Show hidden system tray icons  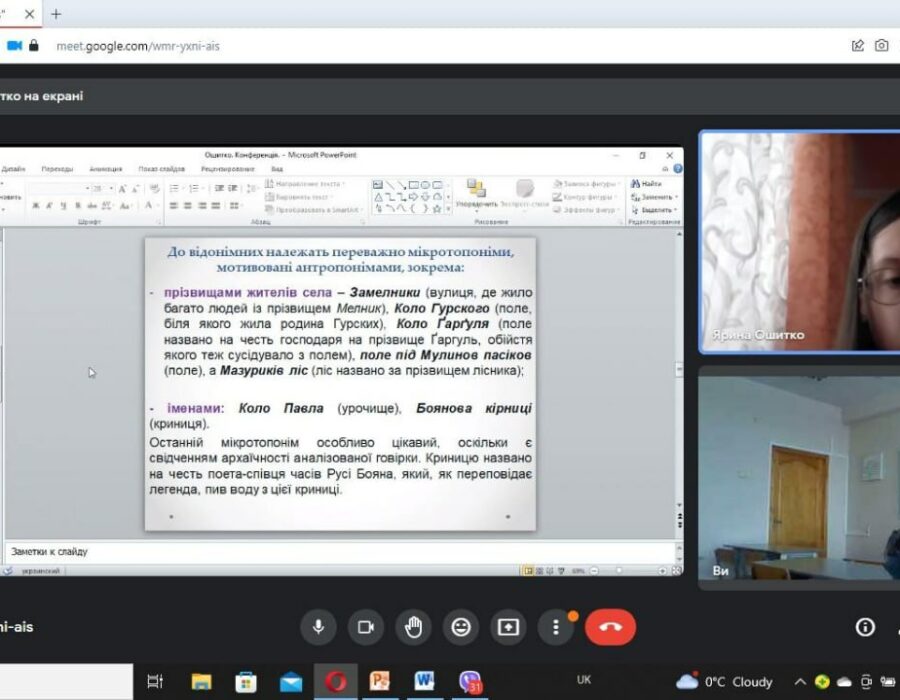[800, 682]
